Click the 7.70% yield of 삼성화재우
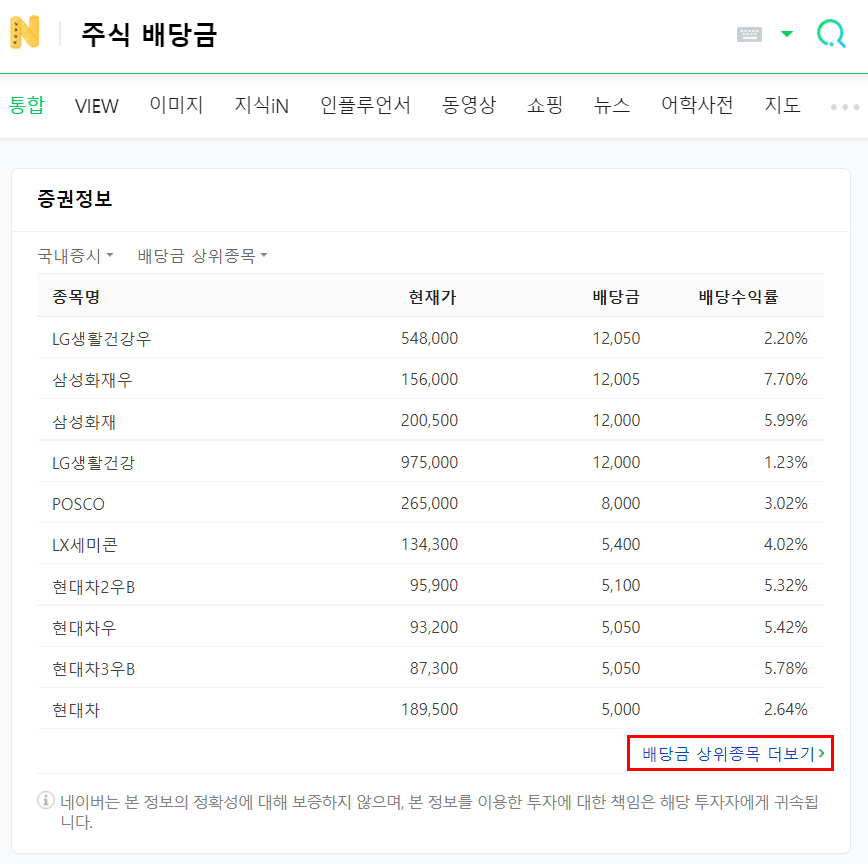This screenshot has width=868, height=864. (786, 379)
